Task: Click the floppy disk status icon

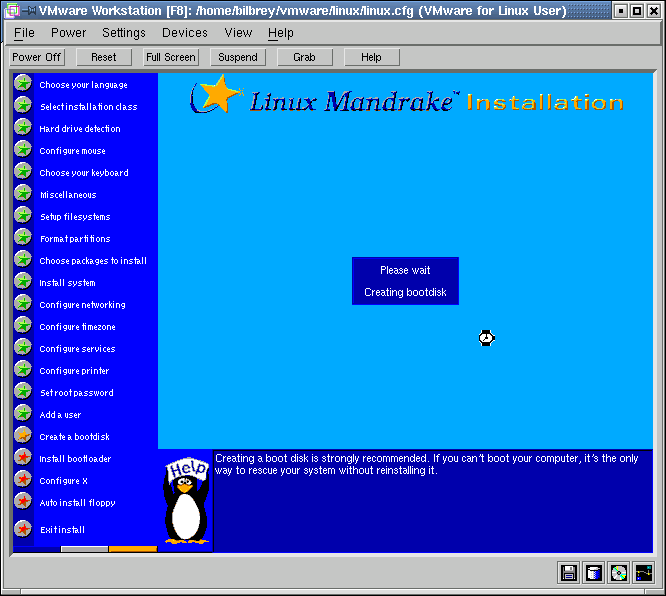Action: pyautogui.click(x=569, y=573)
